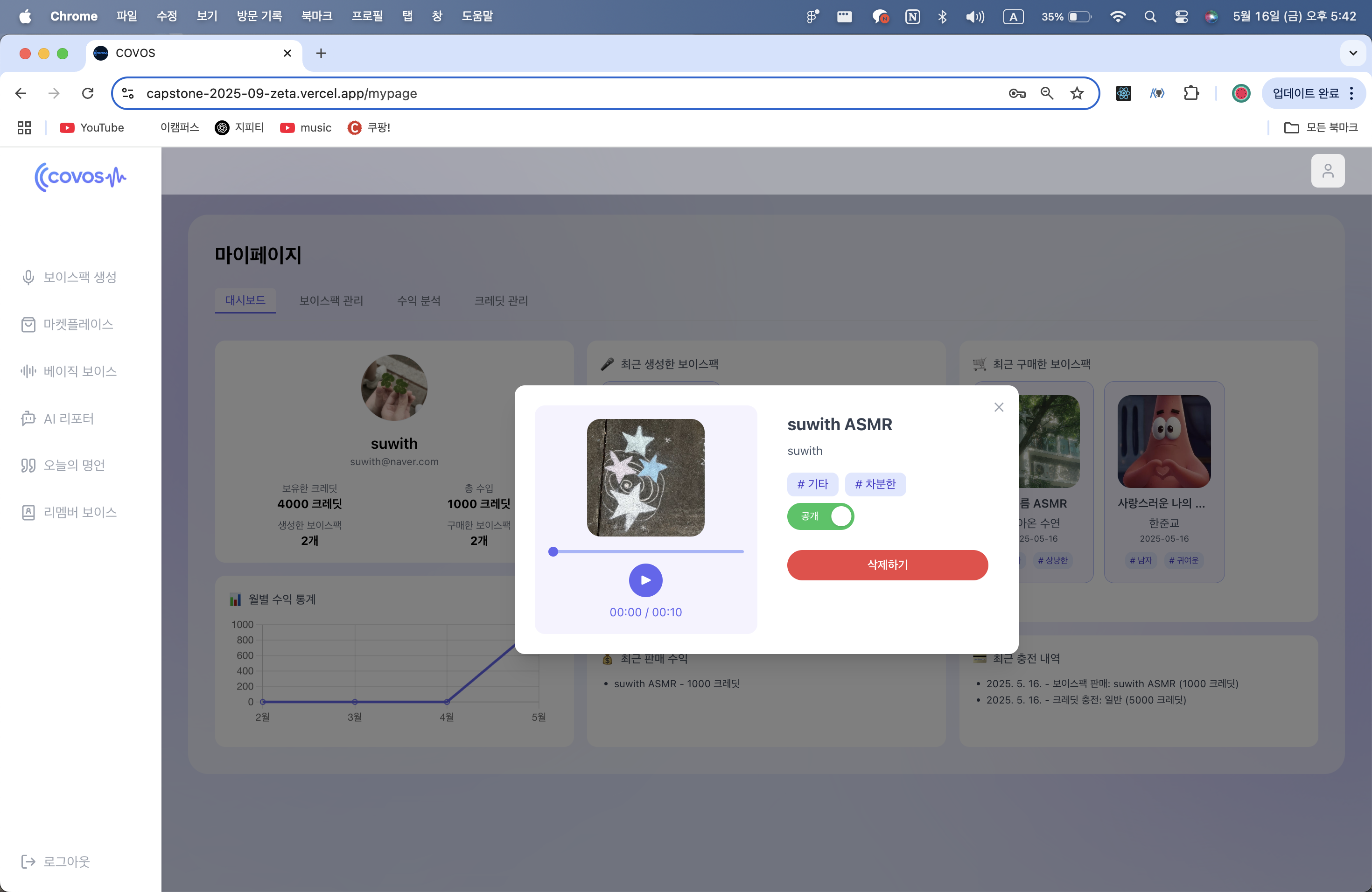Click the # 차분한 tag chip
The image size is (1372, 892).
point(875,484)
